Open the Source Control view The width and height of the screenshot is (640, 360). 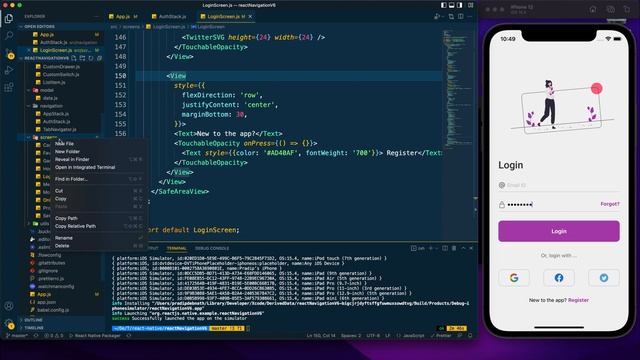tap(9, 53)
